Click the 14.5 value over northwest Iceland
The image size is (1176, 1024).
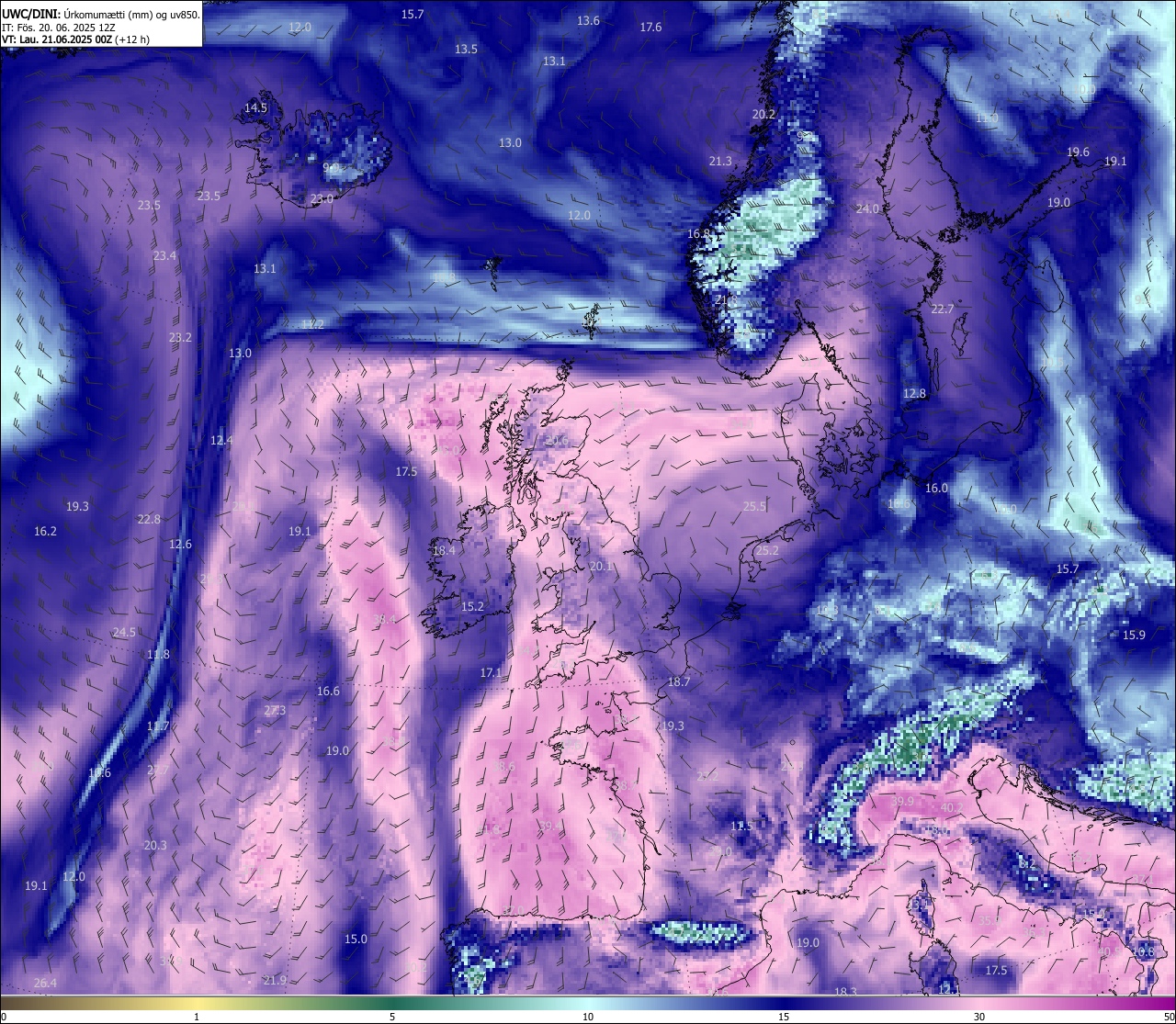[255, 107]
